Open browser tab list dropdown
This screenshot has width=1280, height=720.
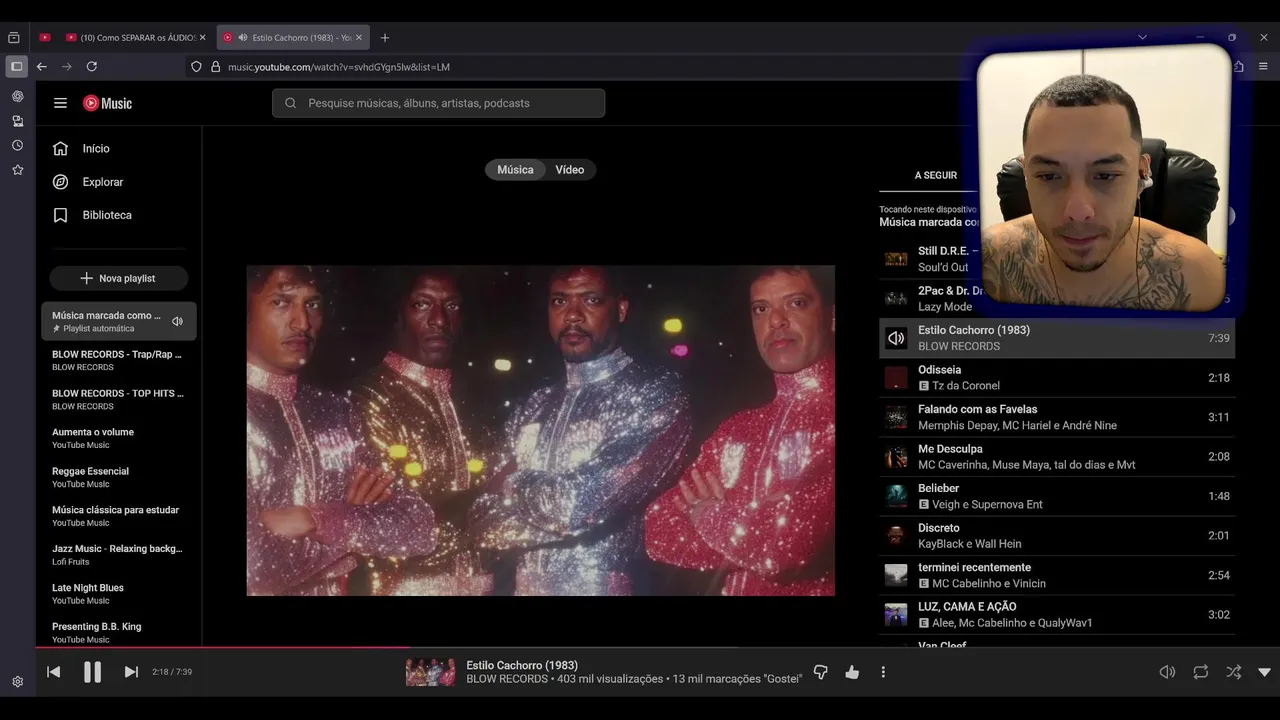(x=1142, y=37)
